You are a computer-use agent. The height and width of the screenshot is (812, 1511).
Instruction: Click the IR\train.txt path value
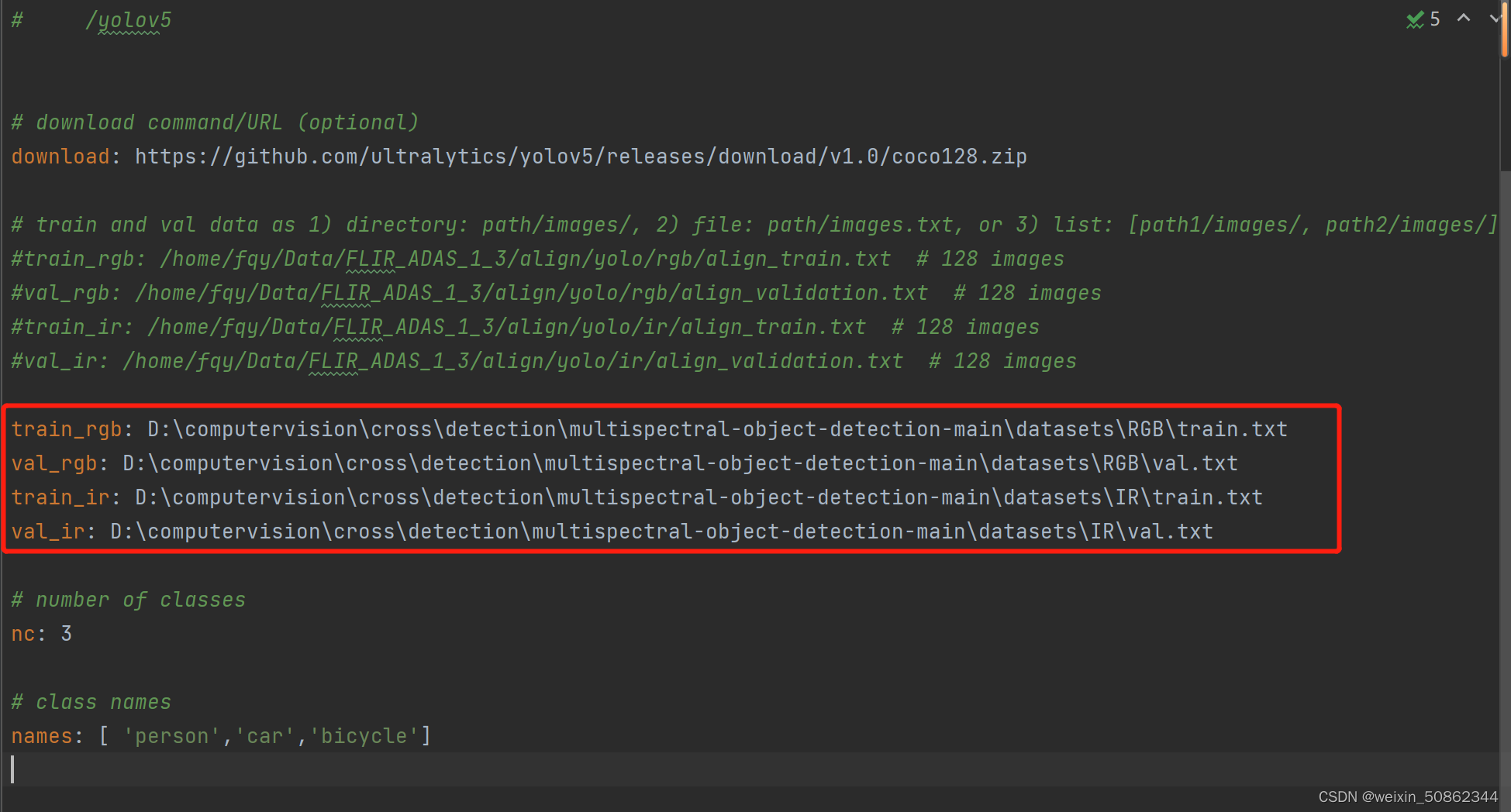coord(699,497)
